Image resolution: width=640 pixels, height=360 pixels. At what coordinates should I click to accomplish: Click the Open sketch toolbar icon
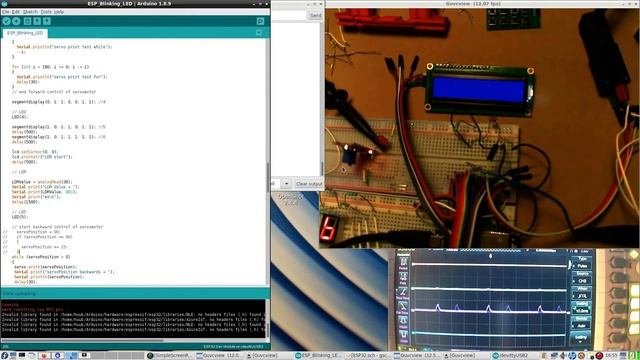(x=37, y=21)
